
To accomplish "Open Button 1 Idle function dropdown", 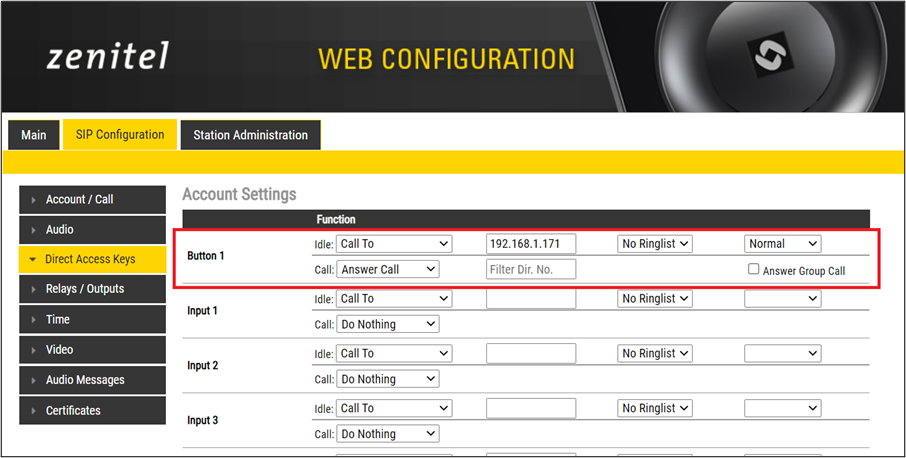I will 394,244.
